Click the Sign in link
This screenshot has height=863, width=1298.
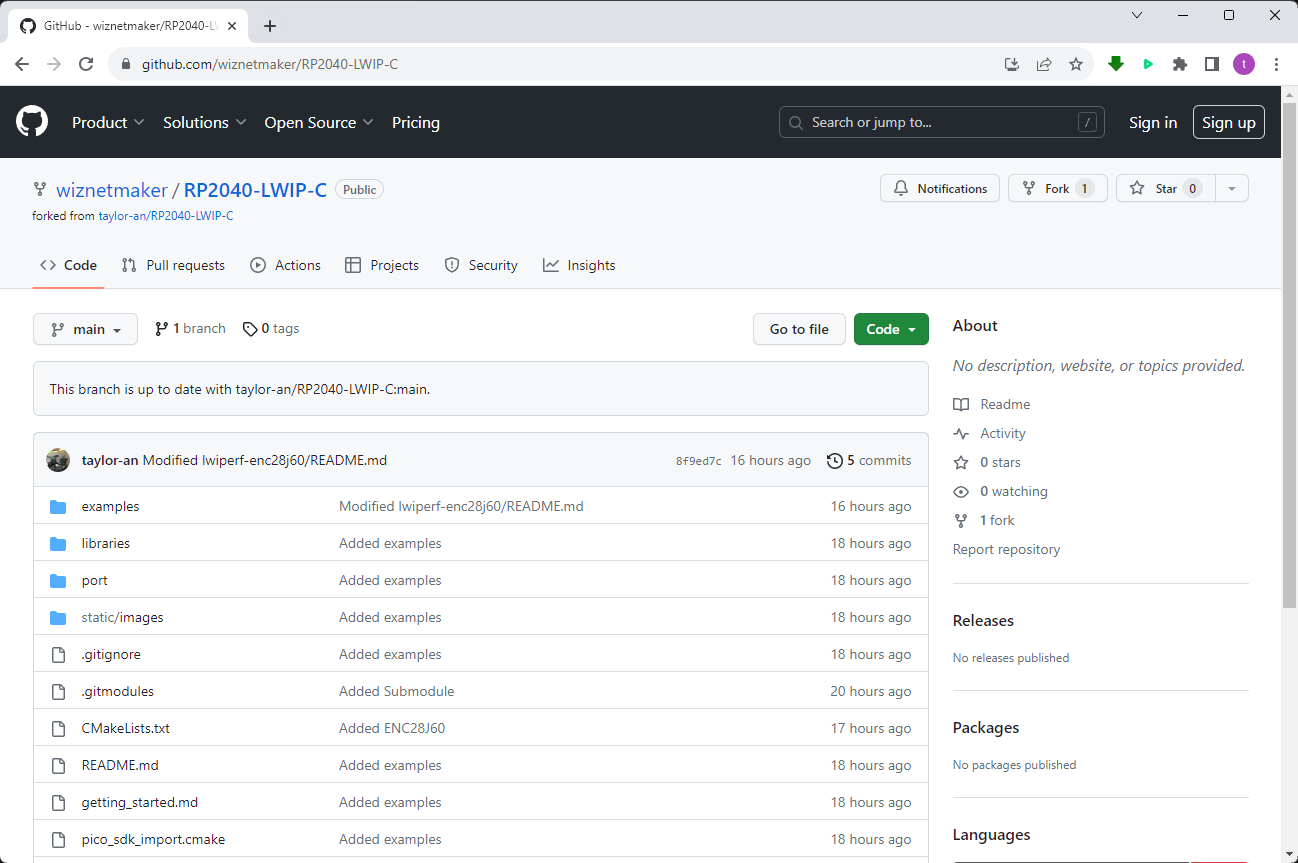click(1153, 122)
